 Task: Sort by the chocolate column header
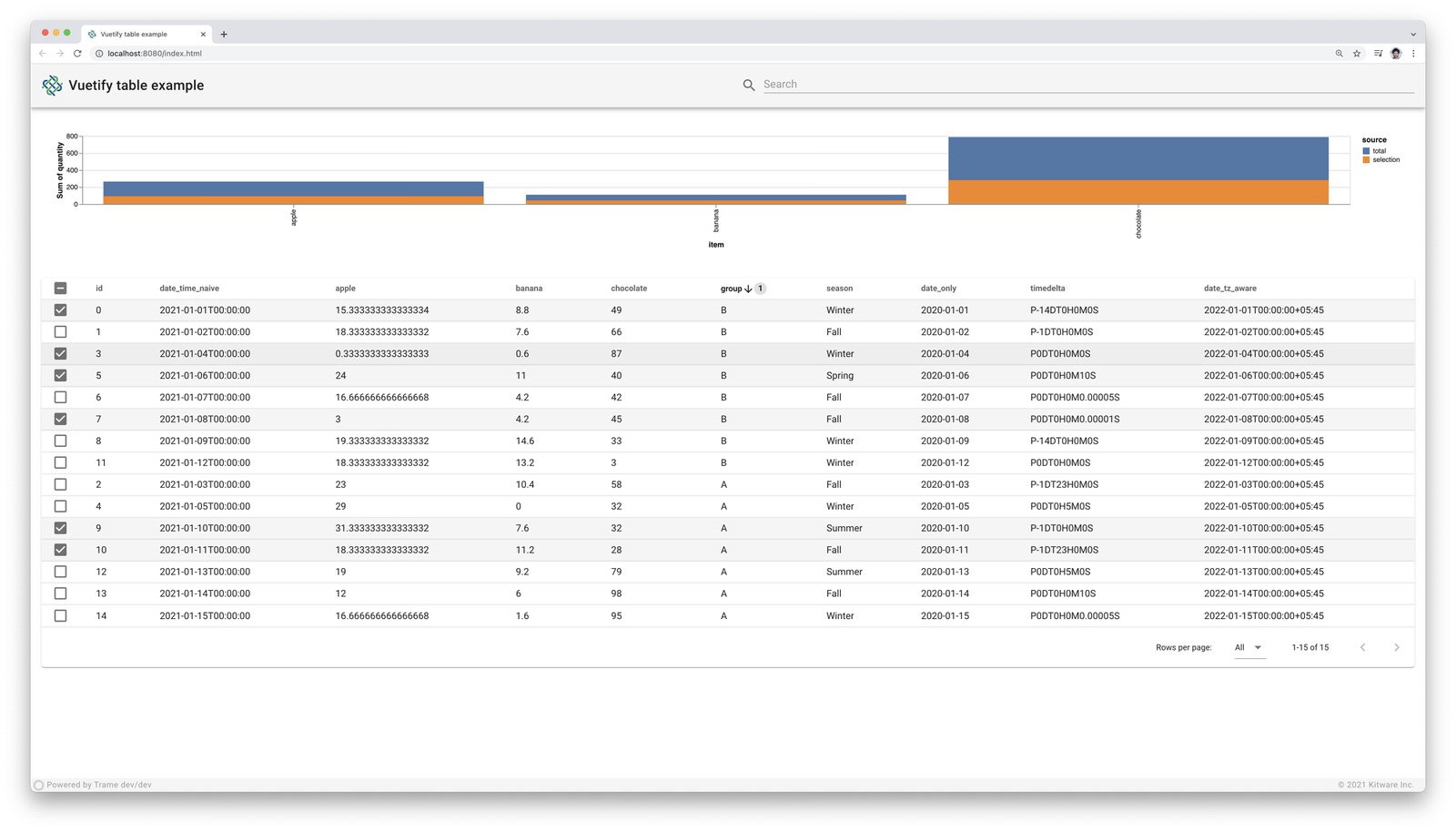[629, 289]
